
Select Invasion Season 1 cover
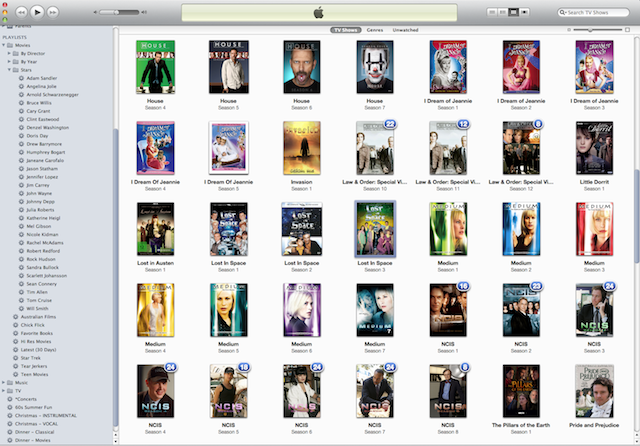(x=302, y=148)
